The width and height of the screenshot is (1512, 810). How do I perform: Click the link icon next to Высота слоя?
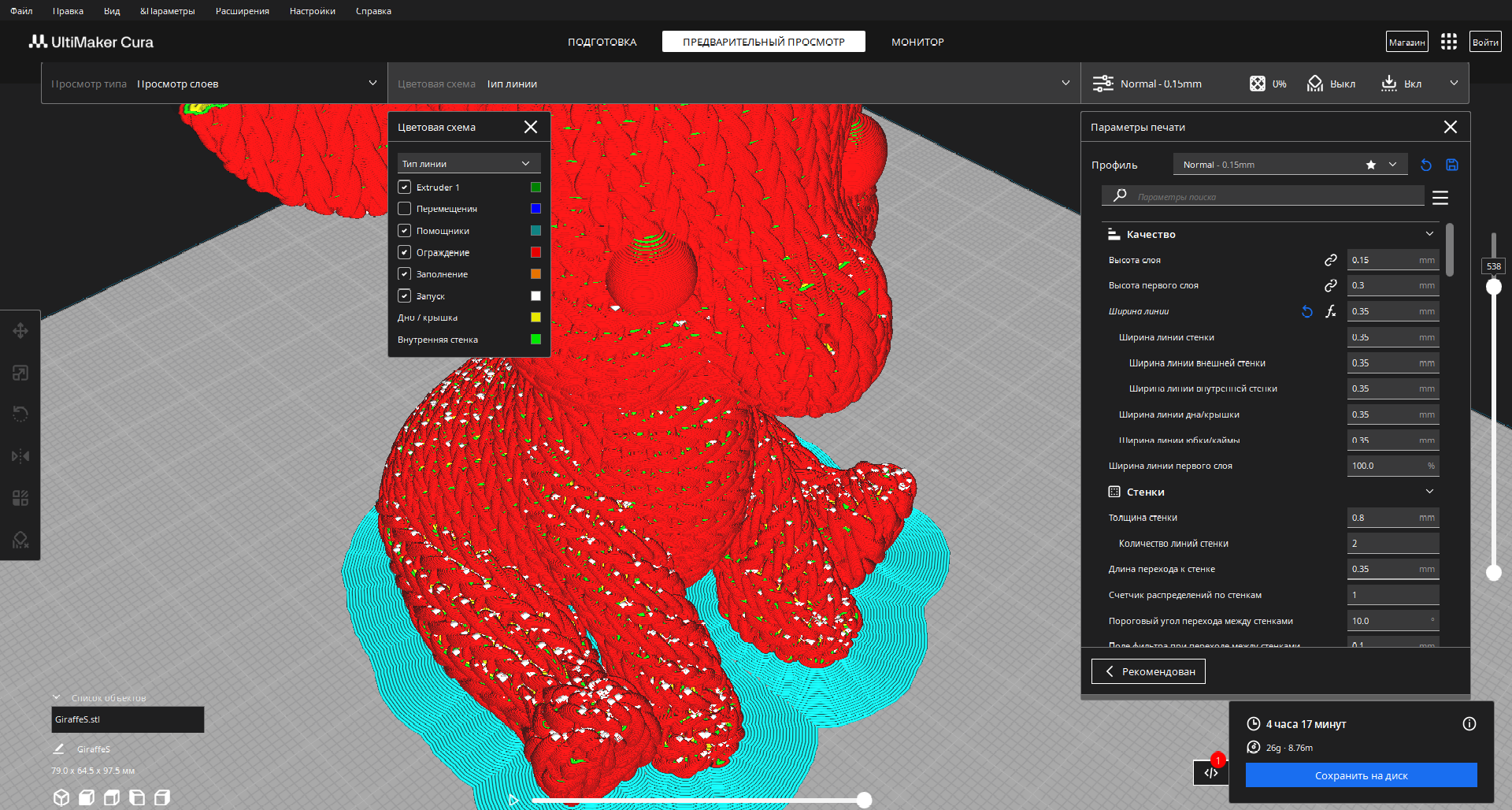pyautogui.click(x=1331, y=260)
